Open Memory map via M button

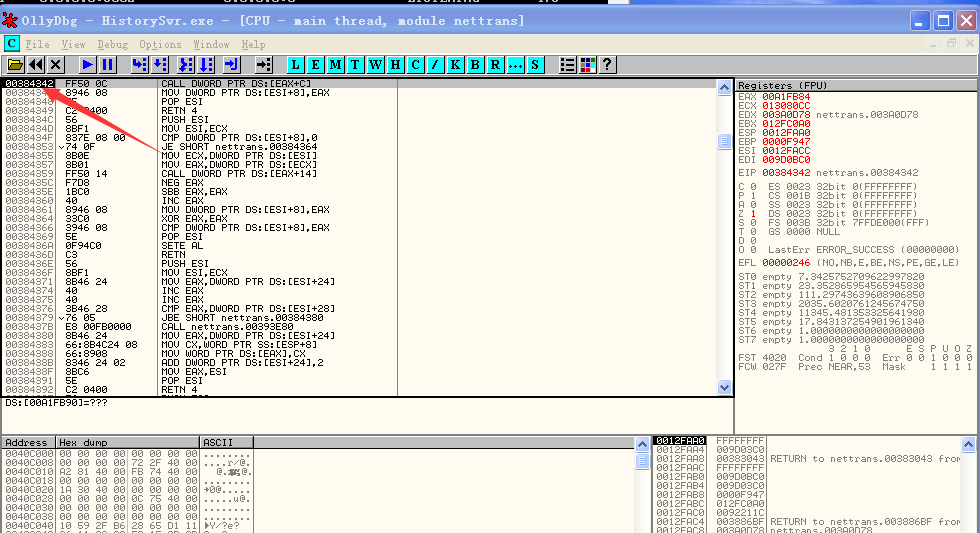[336, 64]
